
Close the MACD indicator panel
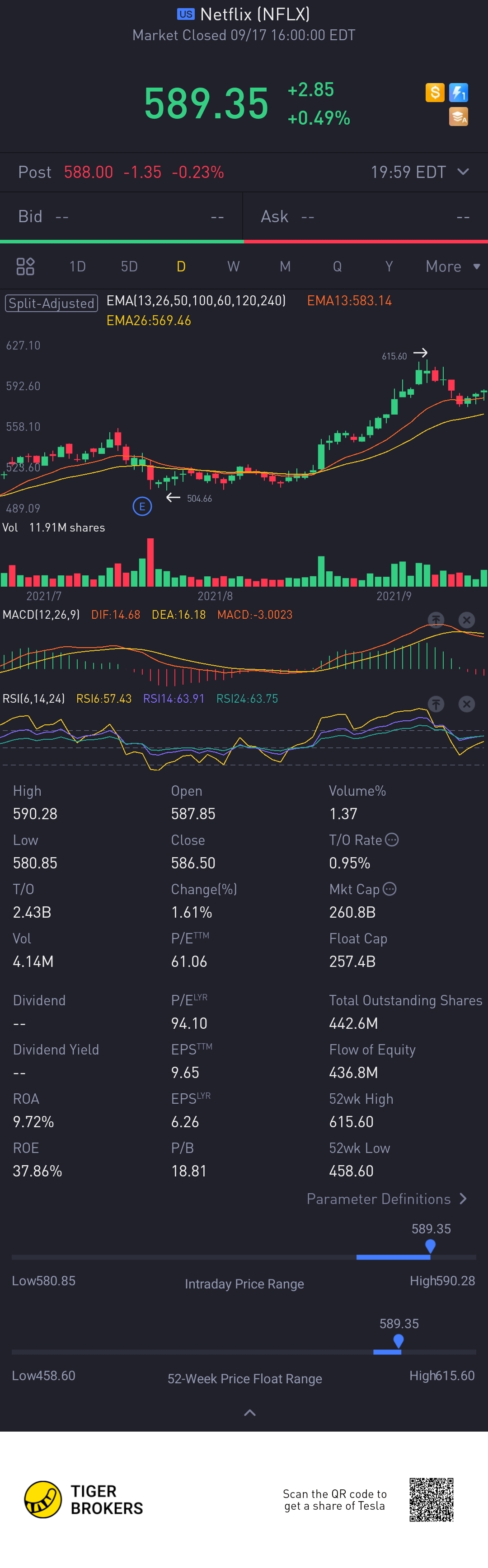pyautogui.click(x=466, y=620)
